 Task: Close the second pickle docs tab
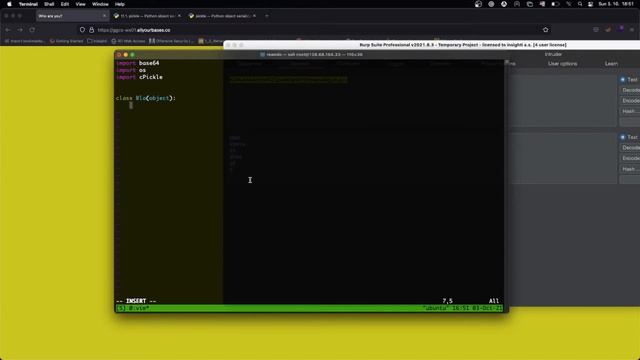pos(254,16)
